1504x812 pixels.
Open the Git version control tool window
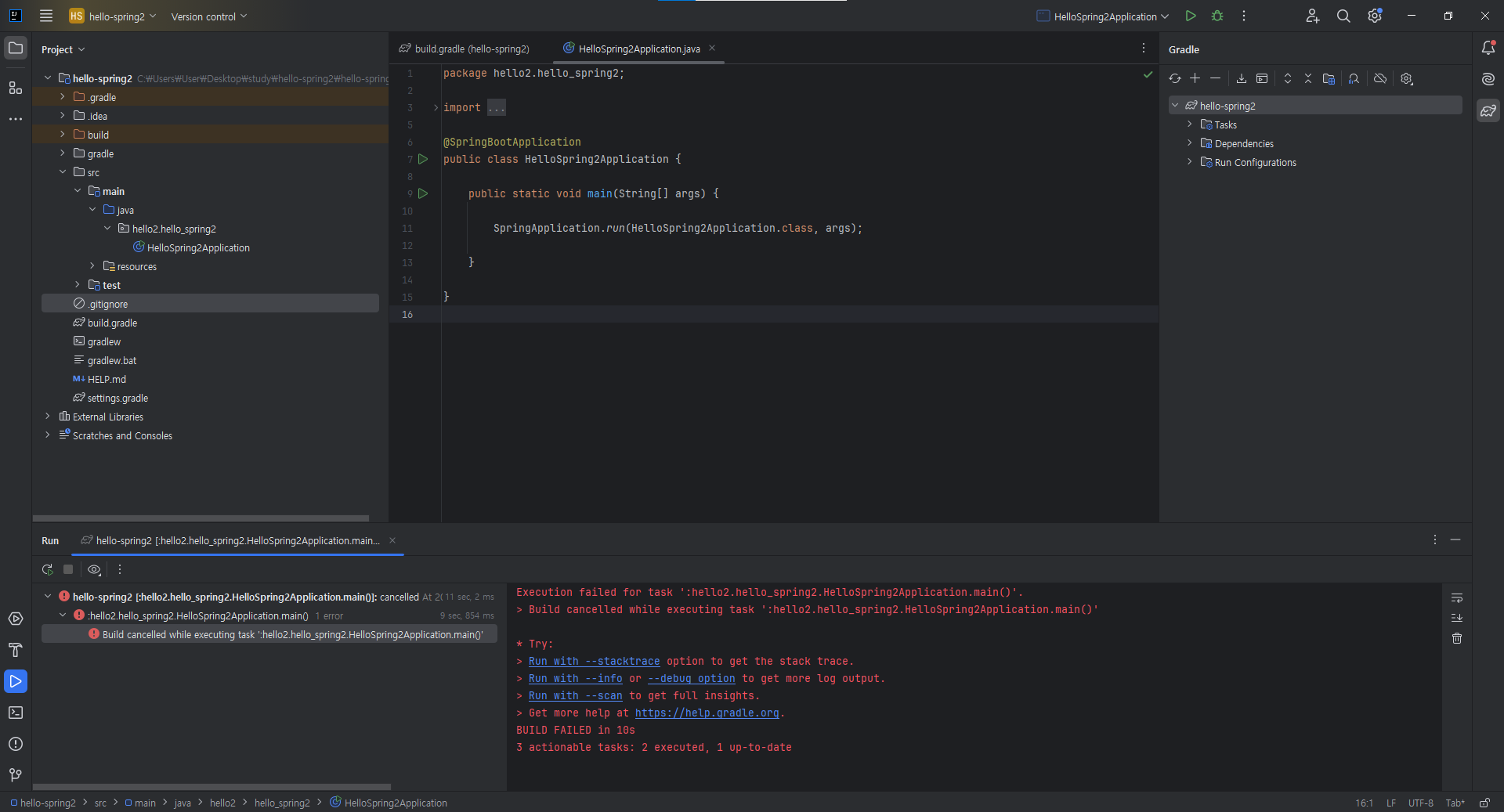tap(16, 775)
